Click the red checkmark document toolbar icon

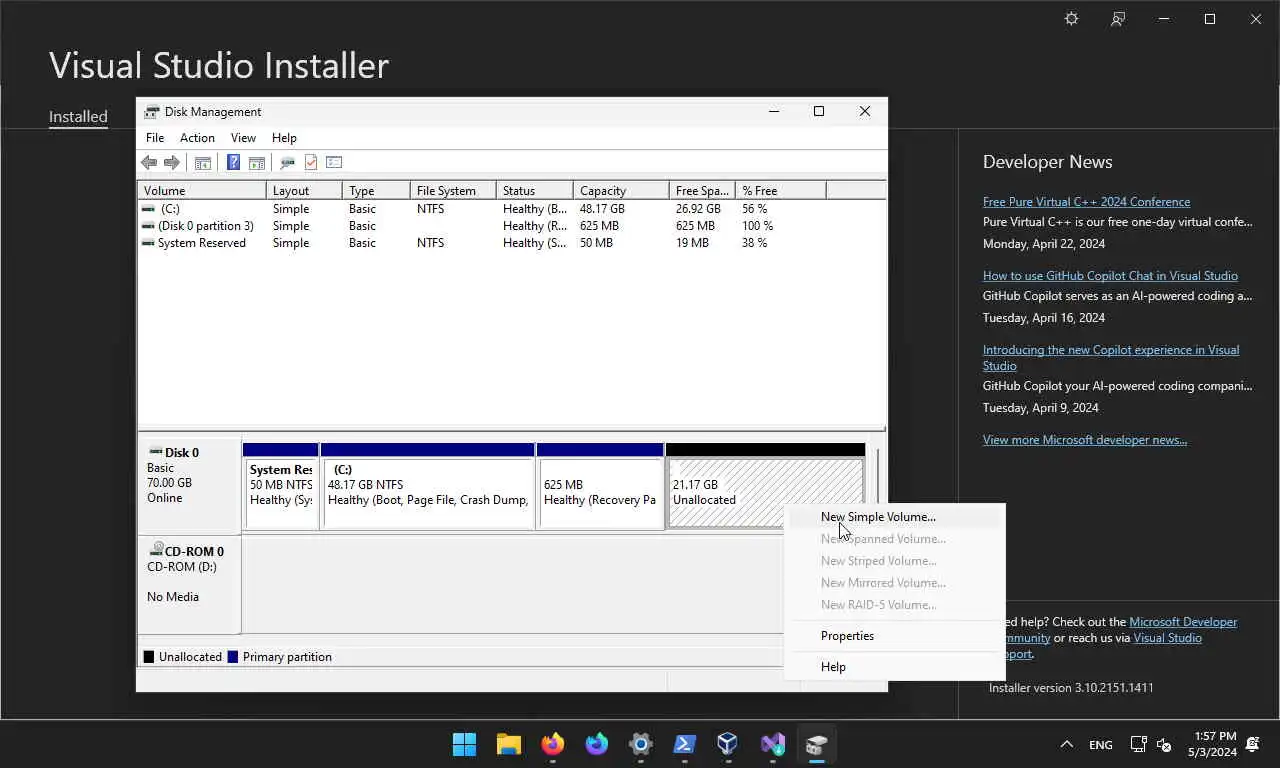pyautogui.click(x=311, y=162)
